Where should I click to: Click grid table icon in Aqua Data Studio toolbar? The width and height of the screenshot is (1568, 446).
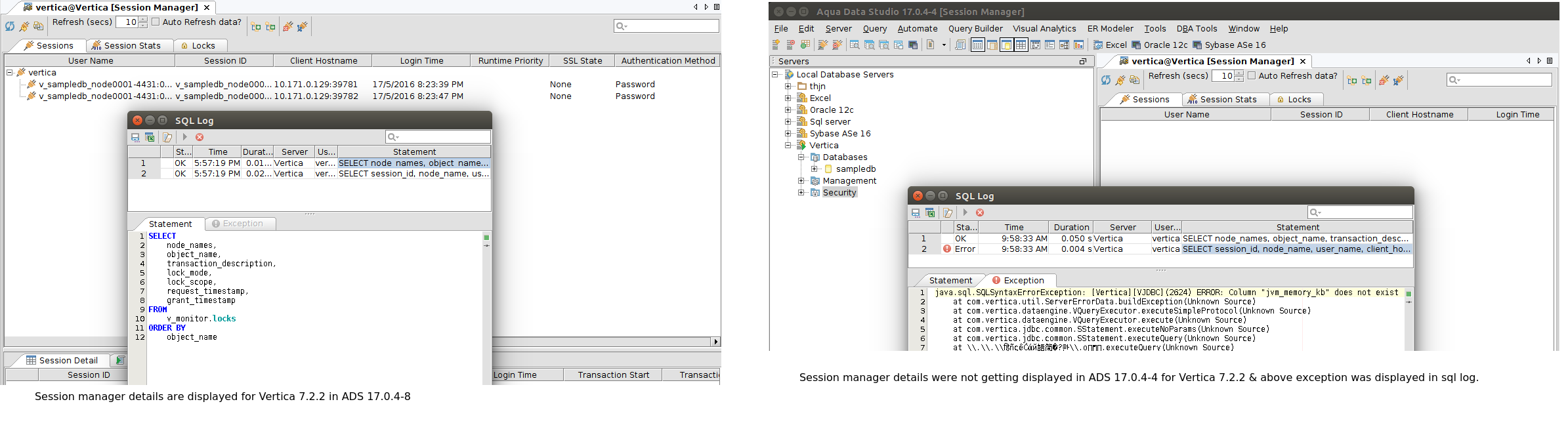click(1021, 45)
